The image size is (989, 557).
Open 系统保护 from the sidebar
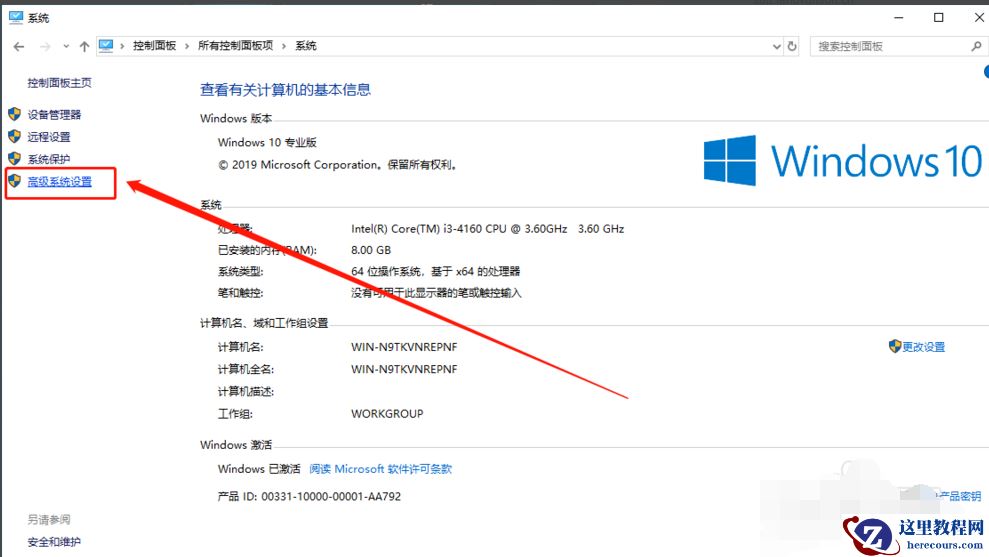tap(49, 159)
